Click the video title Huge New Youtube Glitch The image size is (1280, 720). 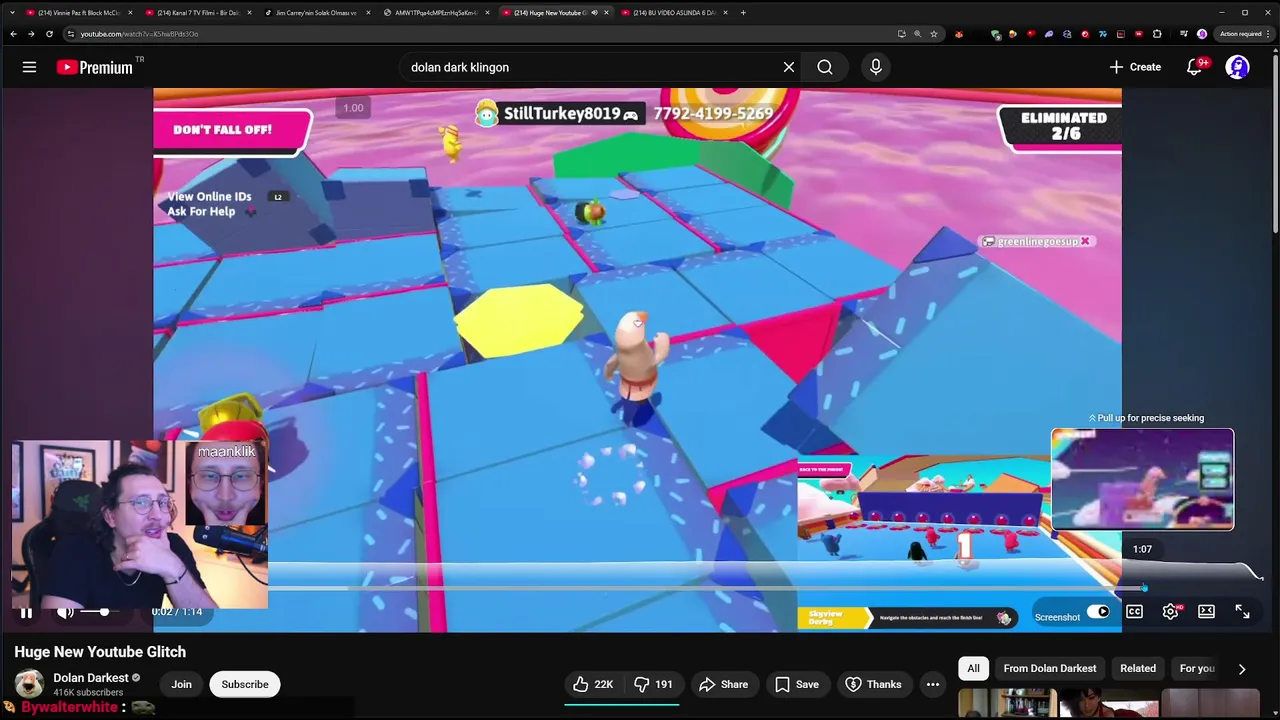tap(100, 652)
